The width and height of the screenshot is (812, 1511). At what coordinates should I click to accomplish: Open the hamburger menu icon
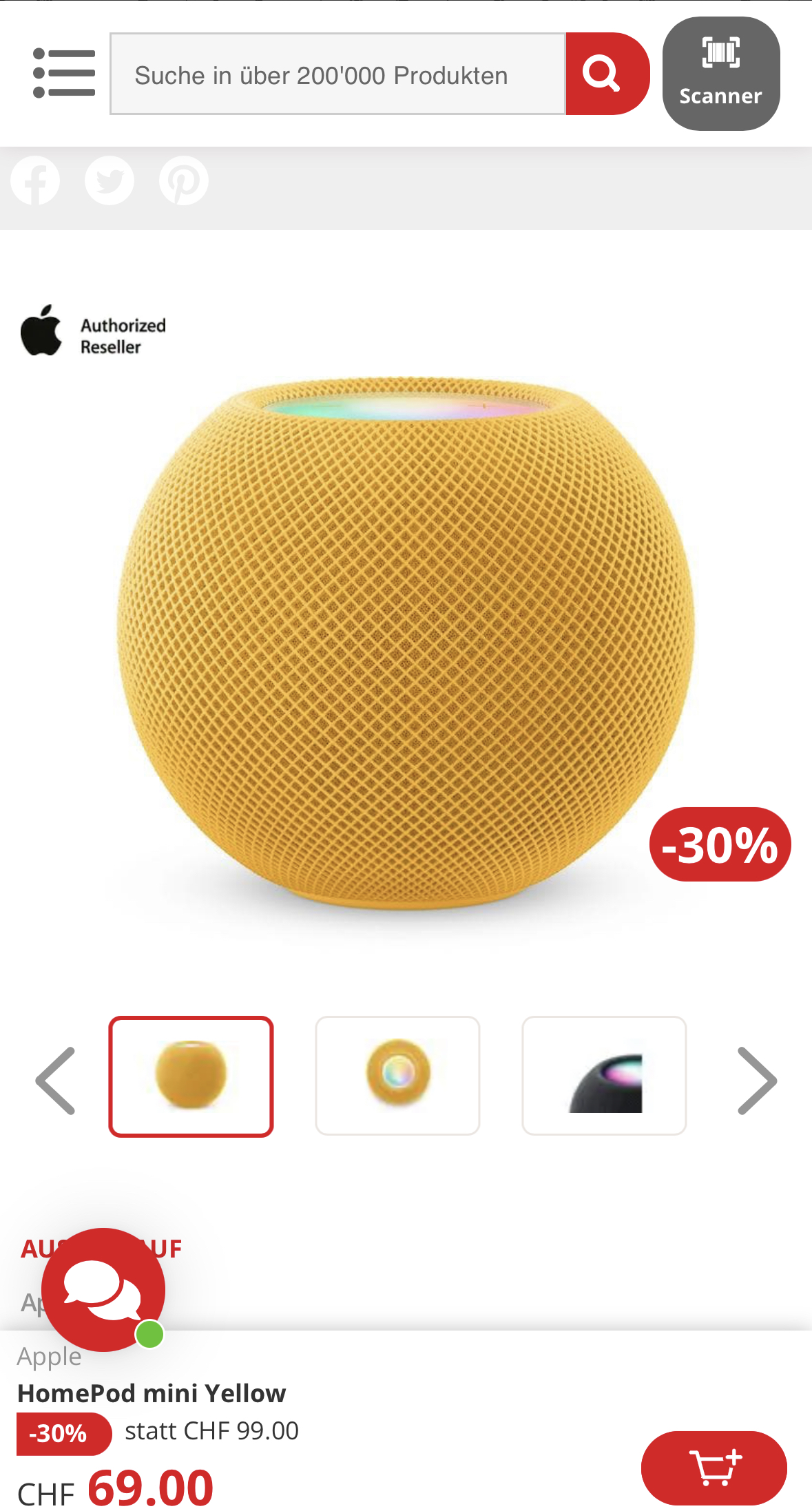[63, 73]
